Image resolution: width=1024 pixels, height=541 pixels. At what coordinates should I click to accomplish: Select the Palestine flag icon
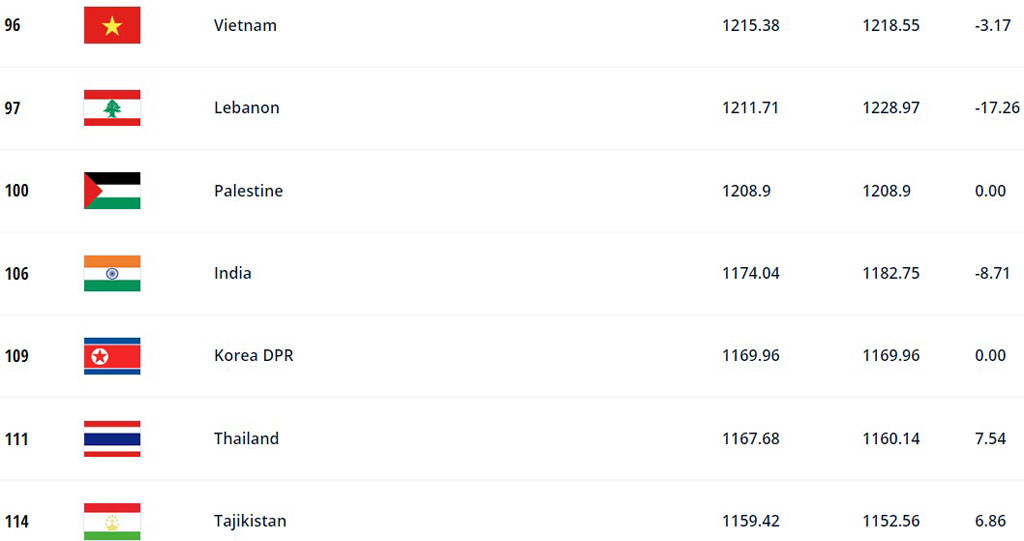[x=112, y=191]
